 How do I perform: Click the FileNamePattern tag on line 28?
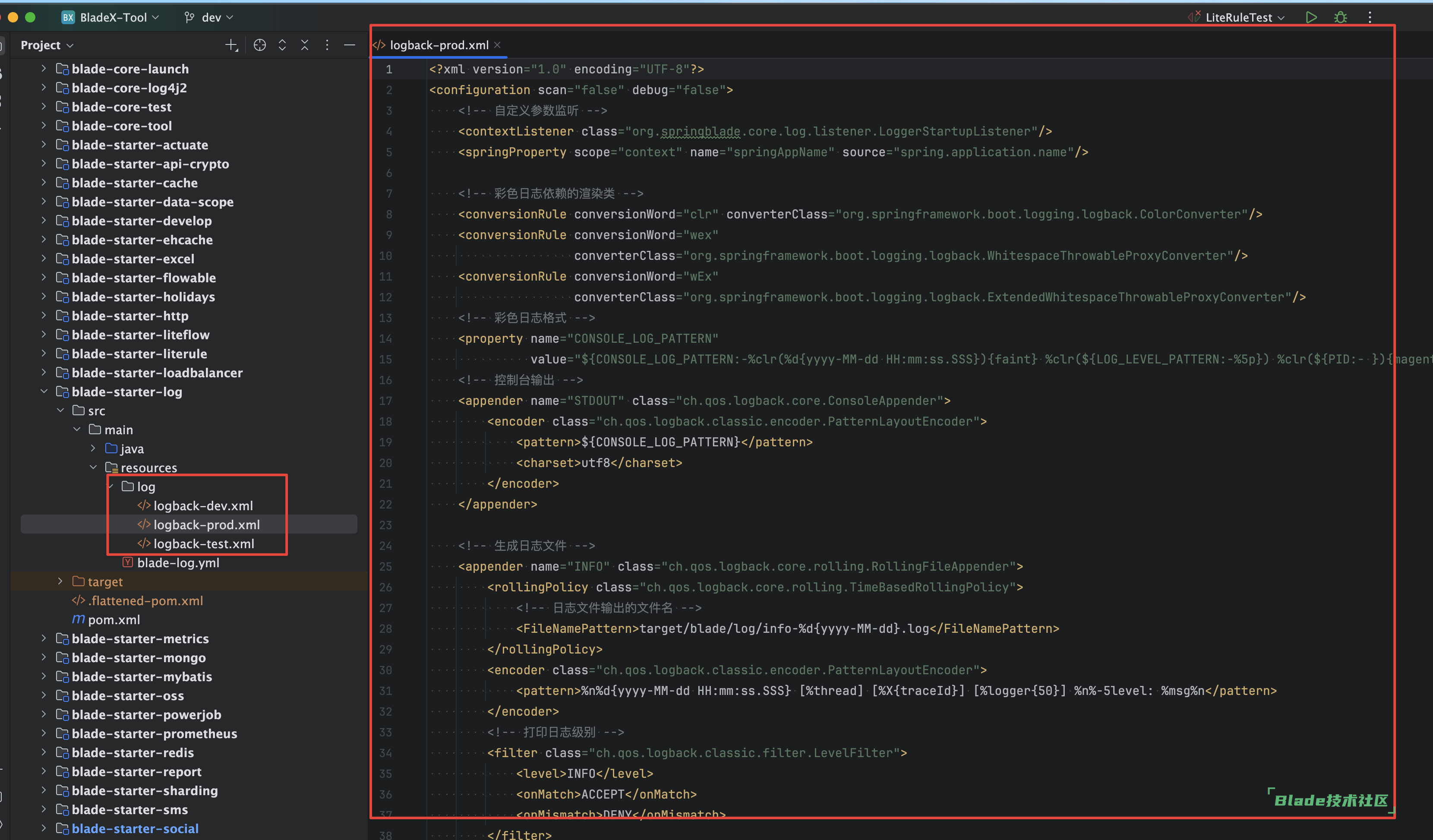coord(578,628)
